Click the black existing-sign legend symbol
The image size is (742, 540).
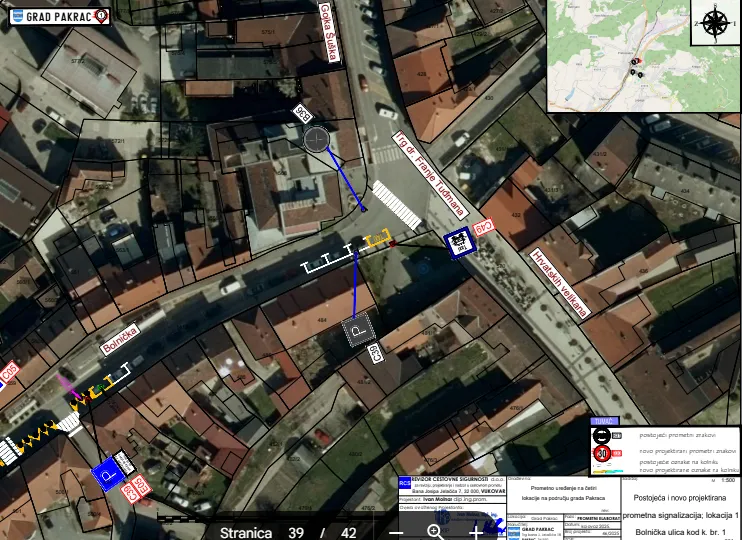(601, 435)
